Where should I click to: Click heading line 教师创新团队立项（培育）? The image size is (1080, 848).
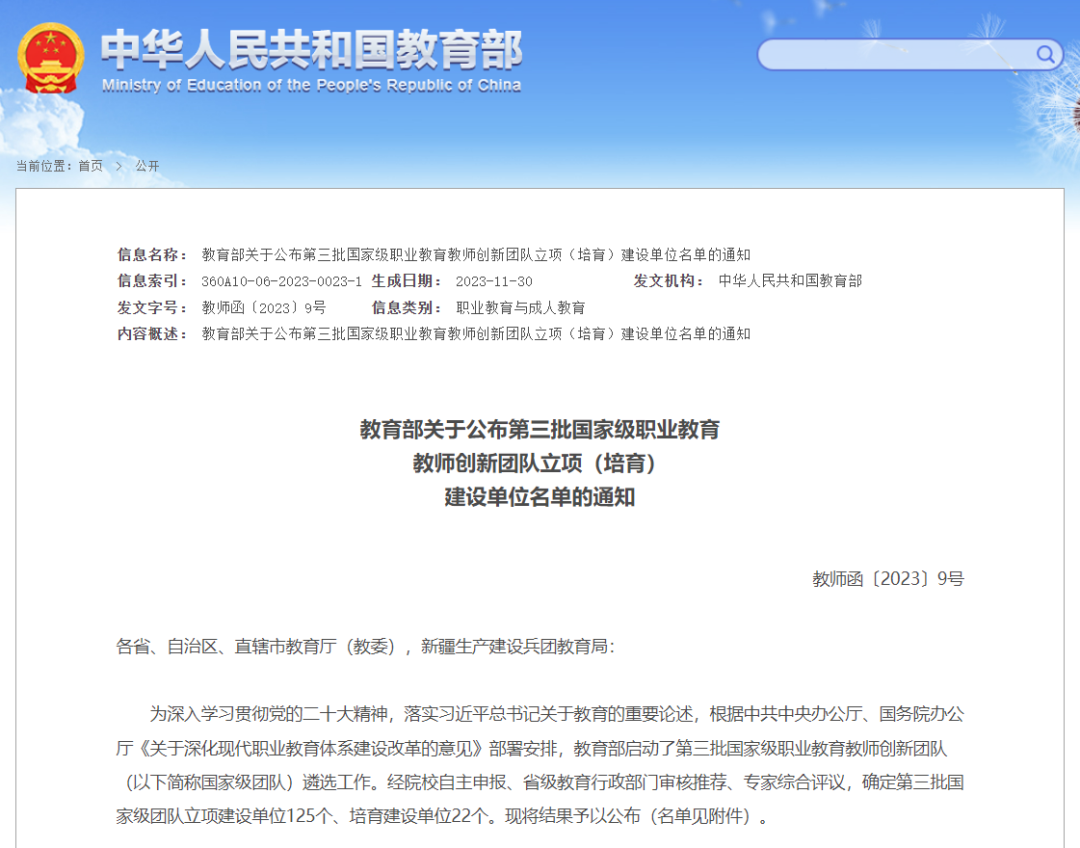(x=536, y=463)
